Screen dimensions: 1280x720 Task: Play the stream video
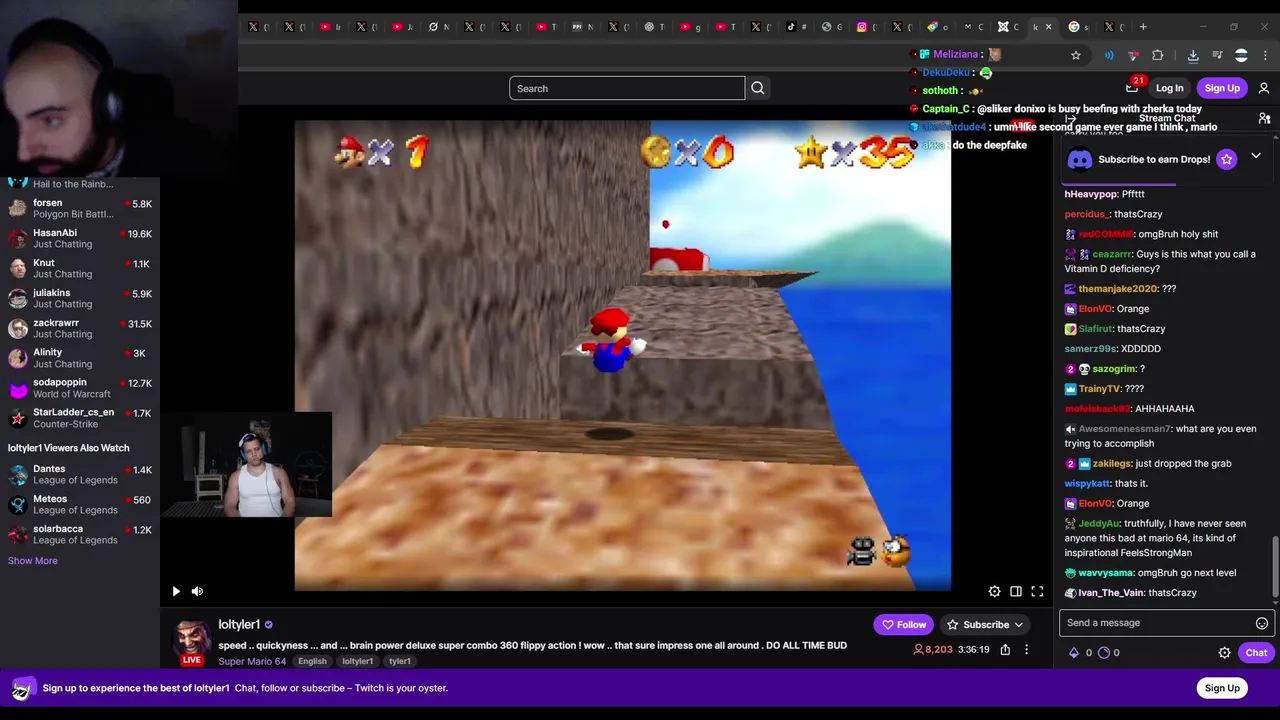pos(176,591)
